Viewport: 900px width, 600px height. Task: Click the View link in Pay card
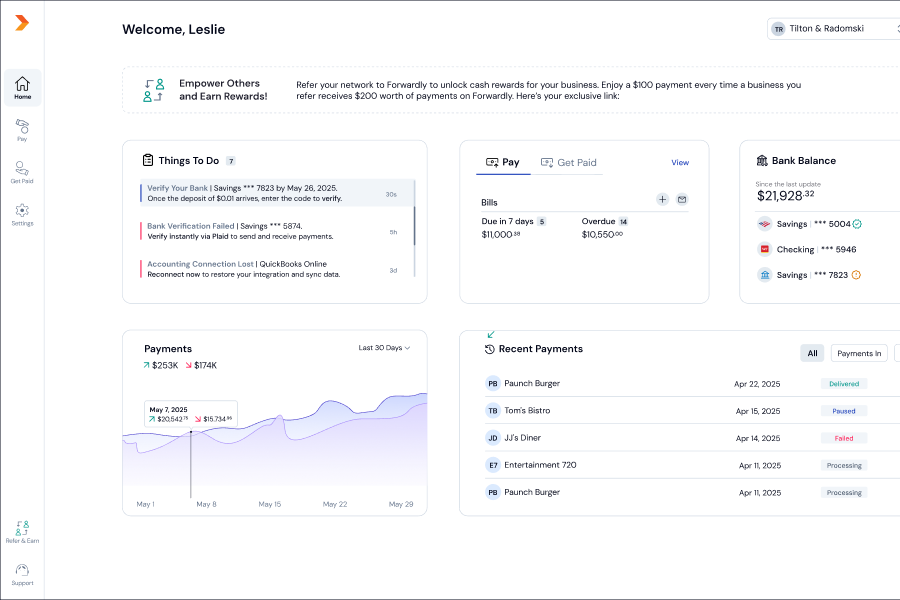(680, 162)
